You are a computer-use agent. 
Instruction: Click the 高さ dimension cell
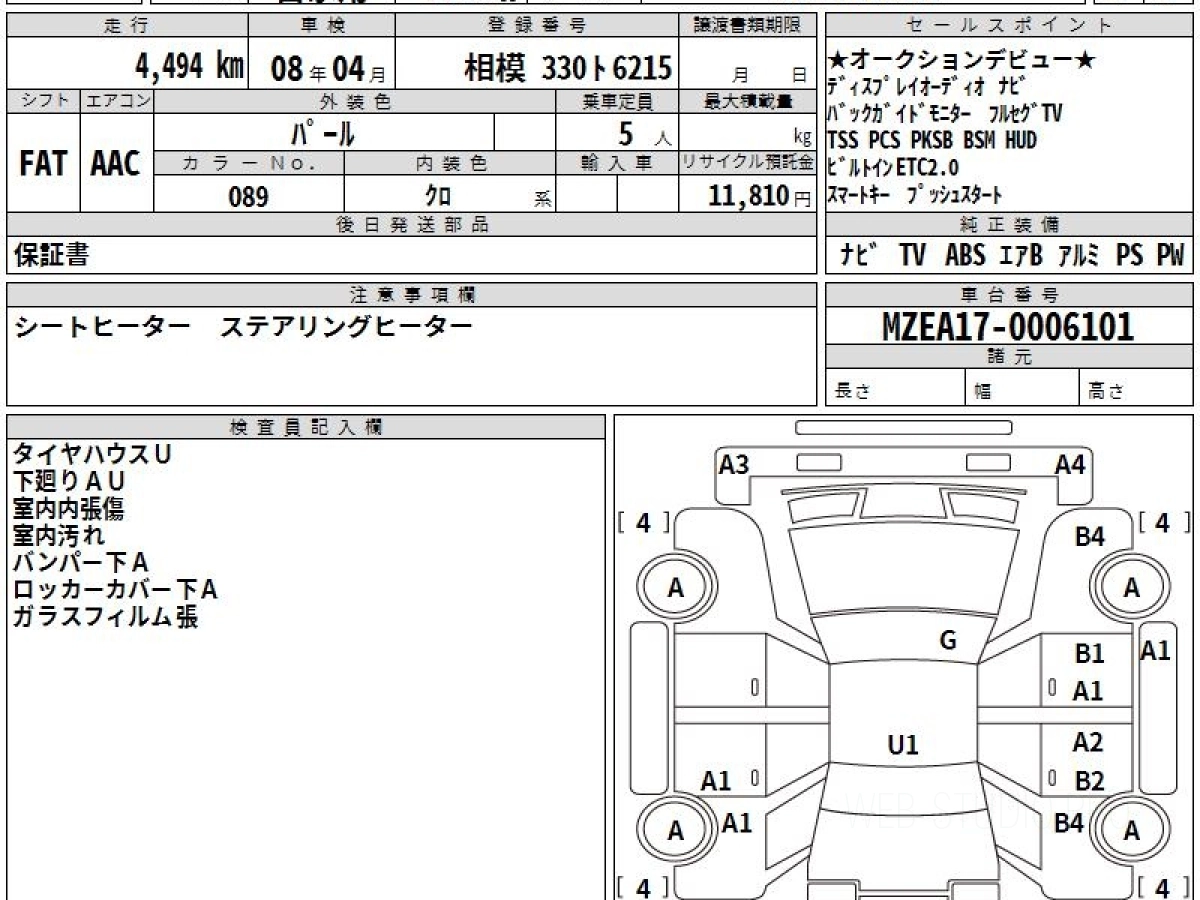(1136, 389)
